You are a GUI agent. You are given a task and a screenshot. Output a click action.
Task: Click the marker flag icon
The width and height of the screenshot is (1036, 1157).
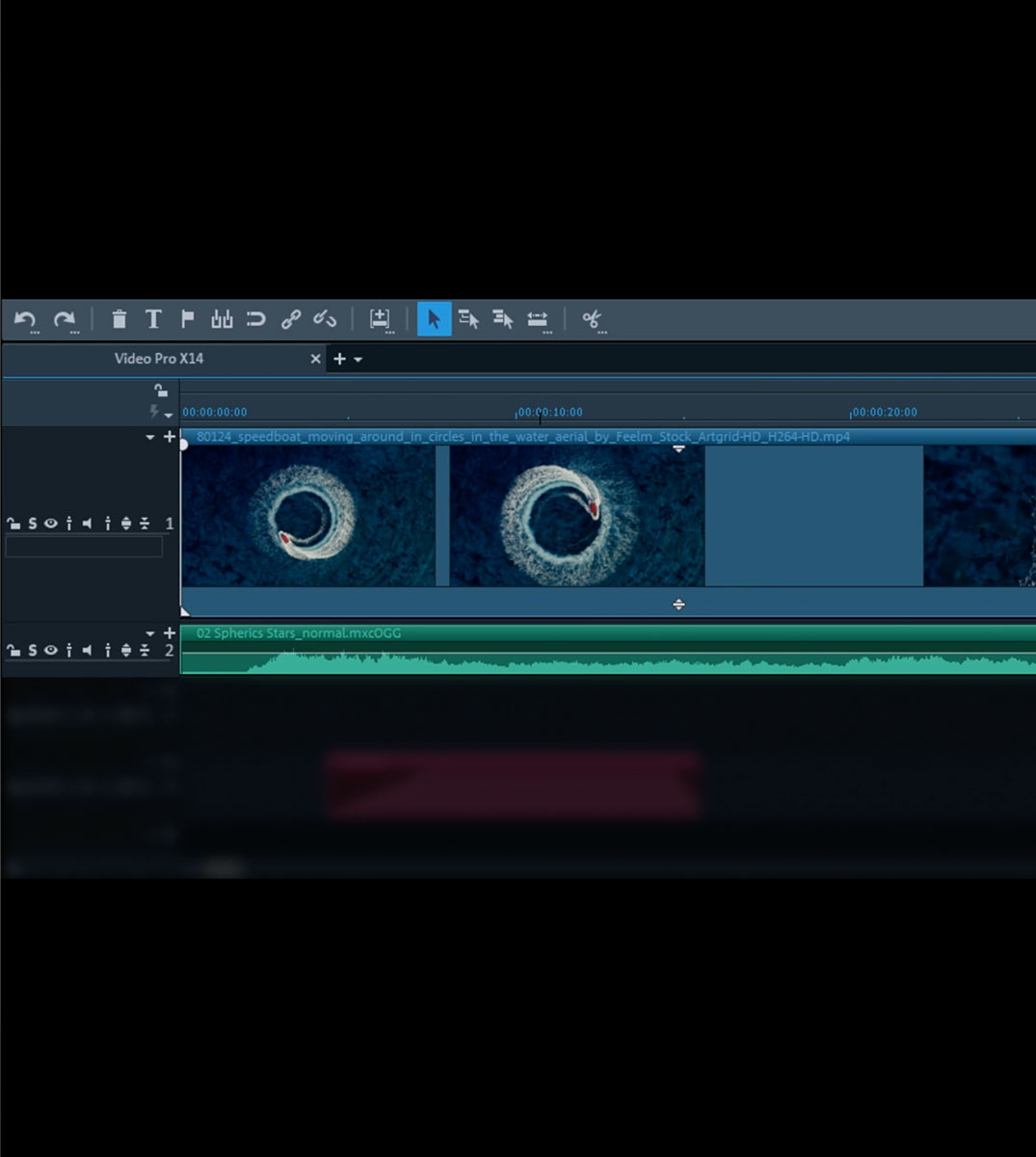click(187, 318)
